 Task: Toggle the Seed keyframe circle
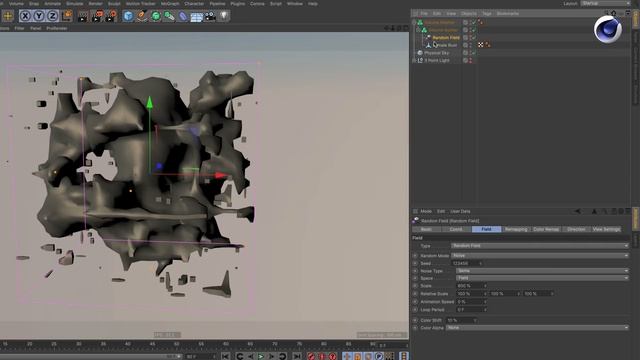tap(415, 264)
